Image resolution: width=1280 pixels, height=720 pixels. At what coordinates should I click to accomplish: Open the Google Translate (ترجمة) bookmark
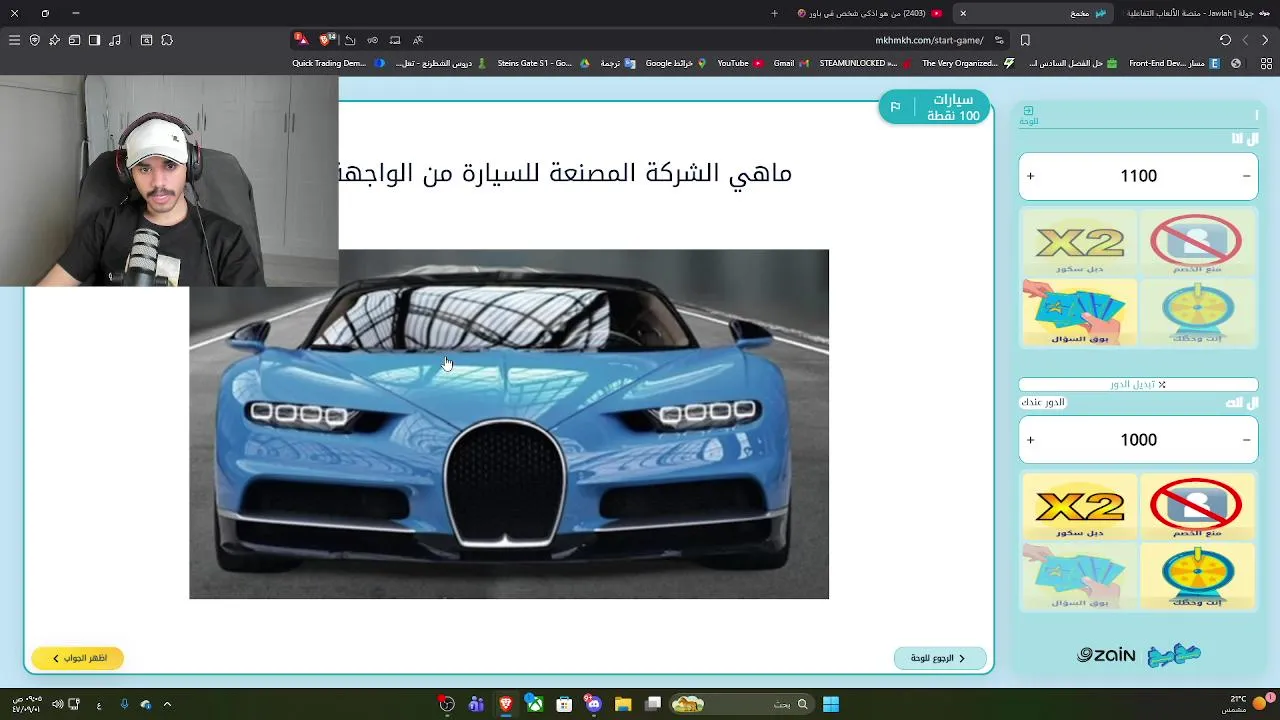[616, 63]
